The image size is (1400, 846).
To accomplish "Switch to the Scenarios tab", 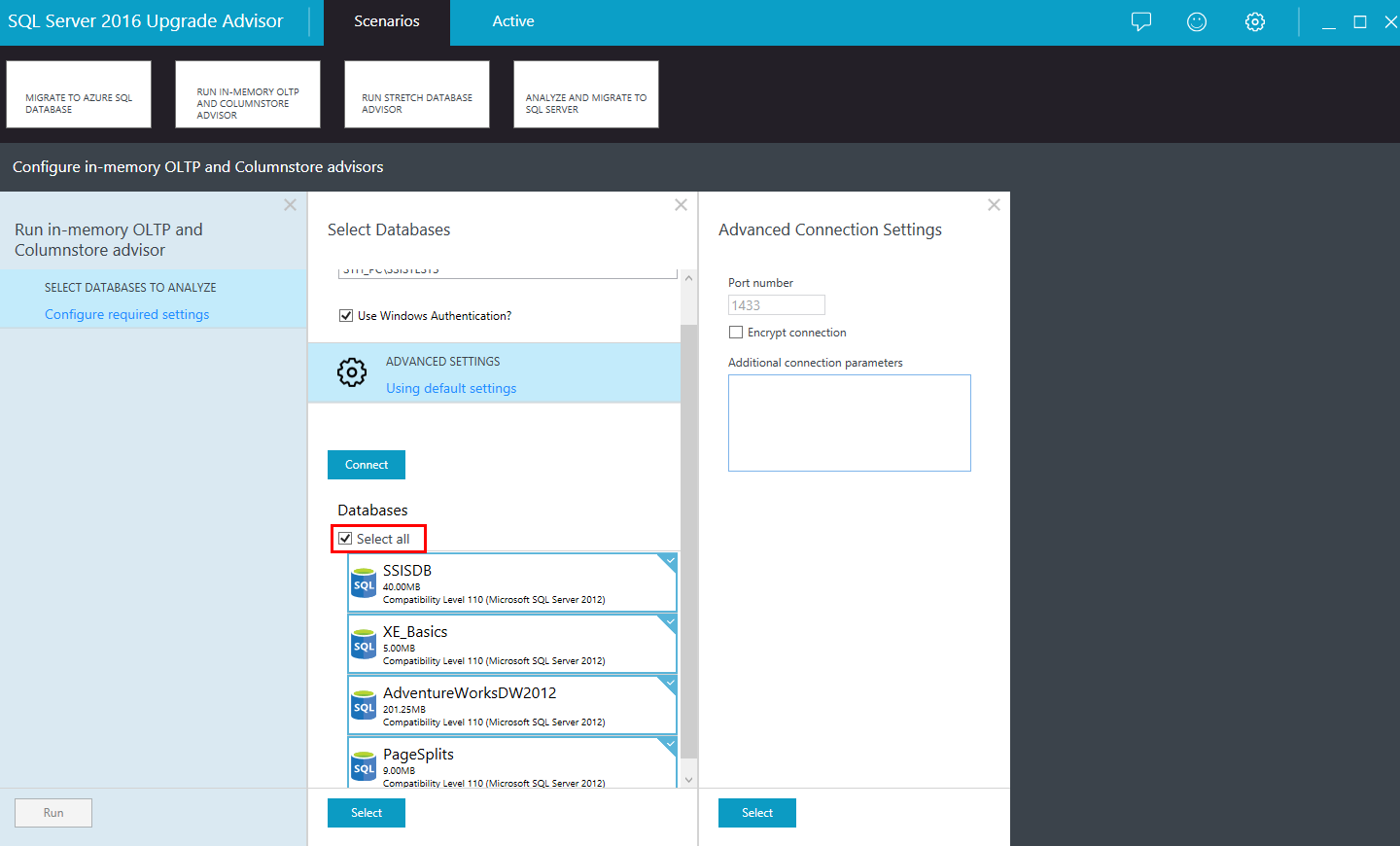I will [x=387, y=21].
